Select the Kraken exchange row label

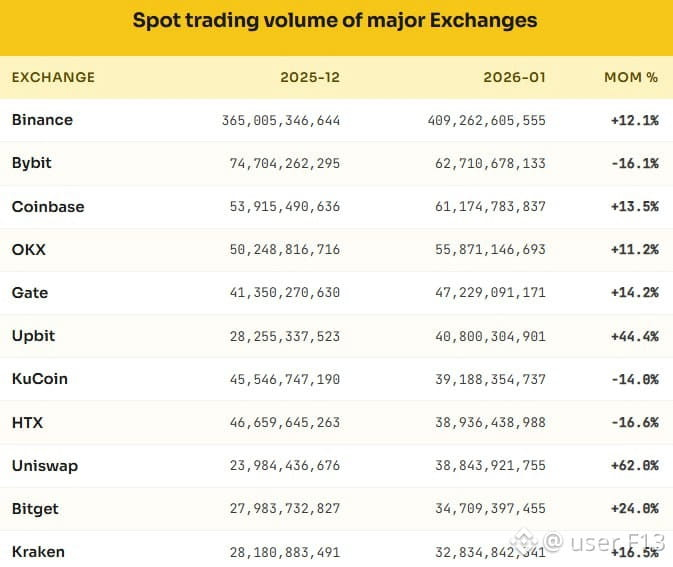[x=38, y=552]
